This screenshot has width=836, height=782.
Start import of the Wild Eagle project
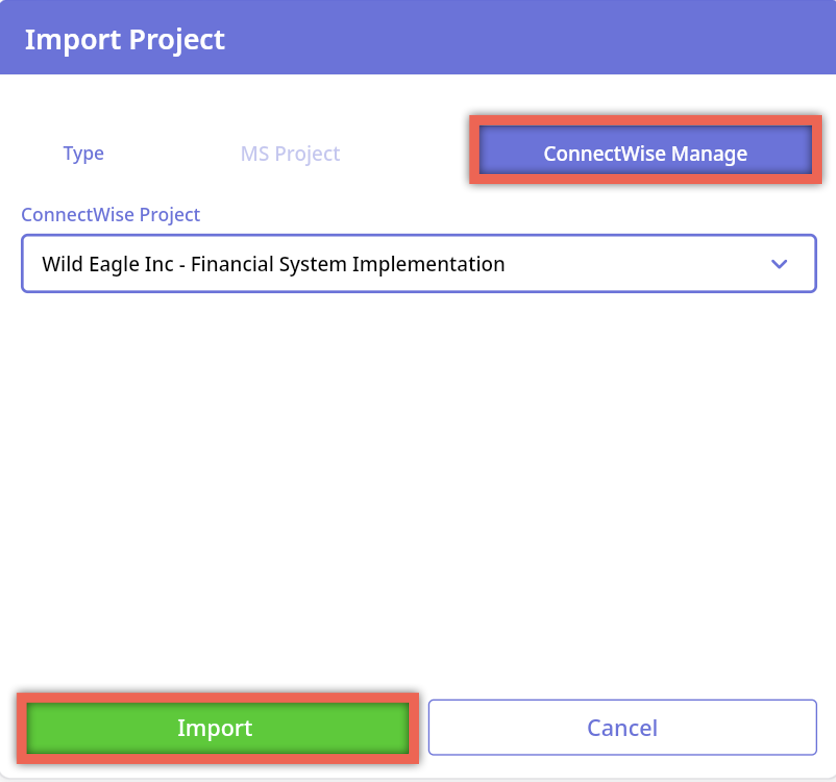click(215, 728)
